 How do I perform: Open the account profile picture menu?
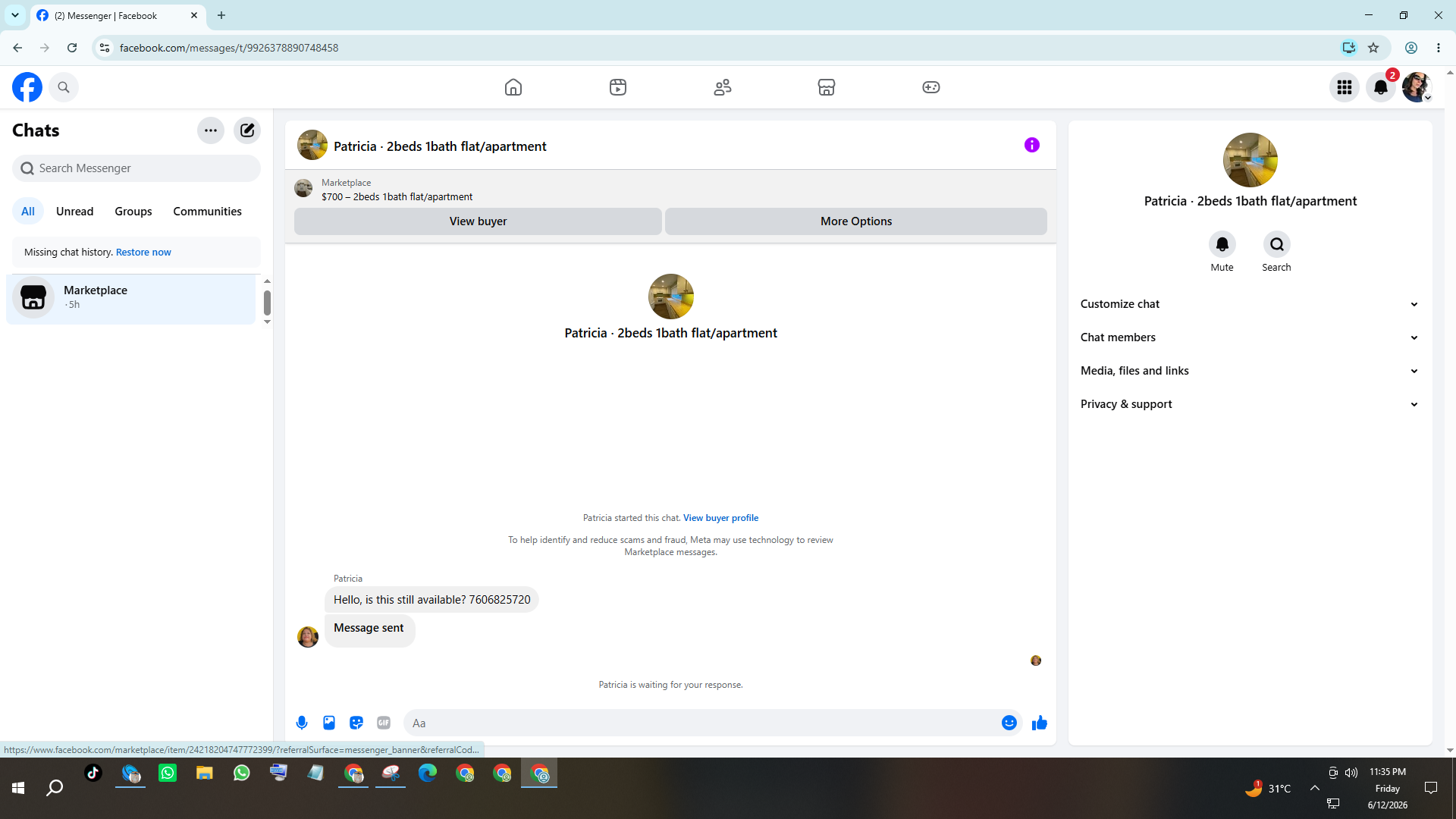coord(1417,87)
